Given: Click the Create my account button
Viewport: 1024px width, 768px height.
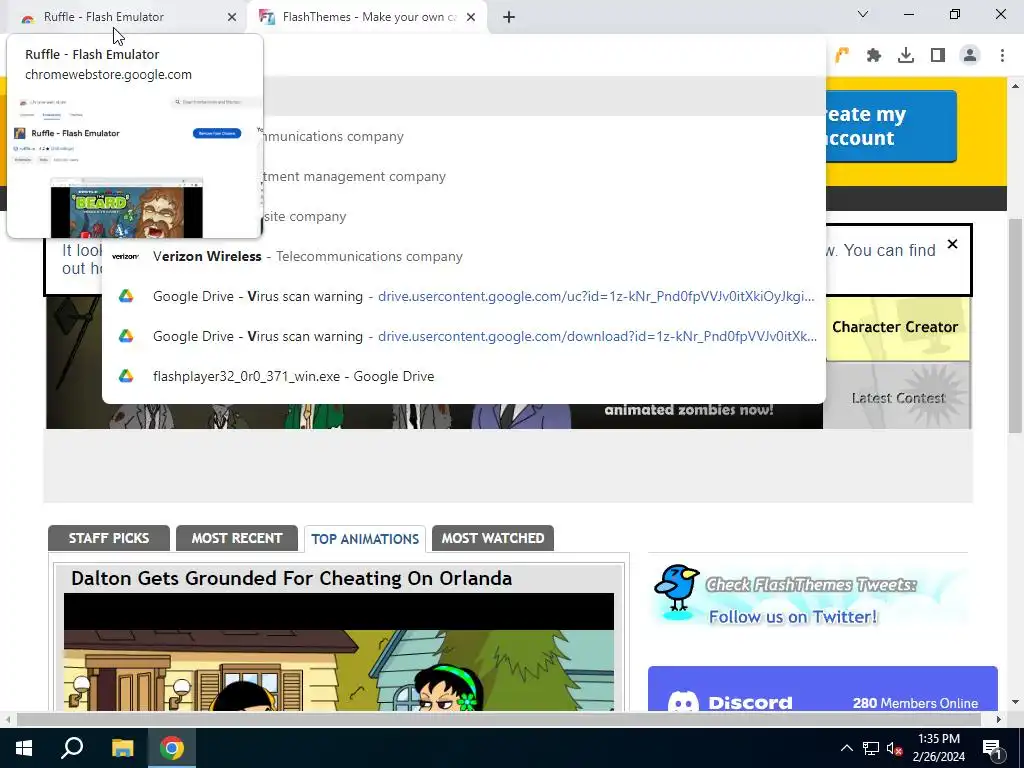Looking at the screenshot, I should pos(891,126).
